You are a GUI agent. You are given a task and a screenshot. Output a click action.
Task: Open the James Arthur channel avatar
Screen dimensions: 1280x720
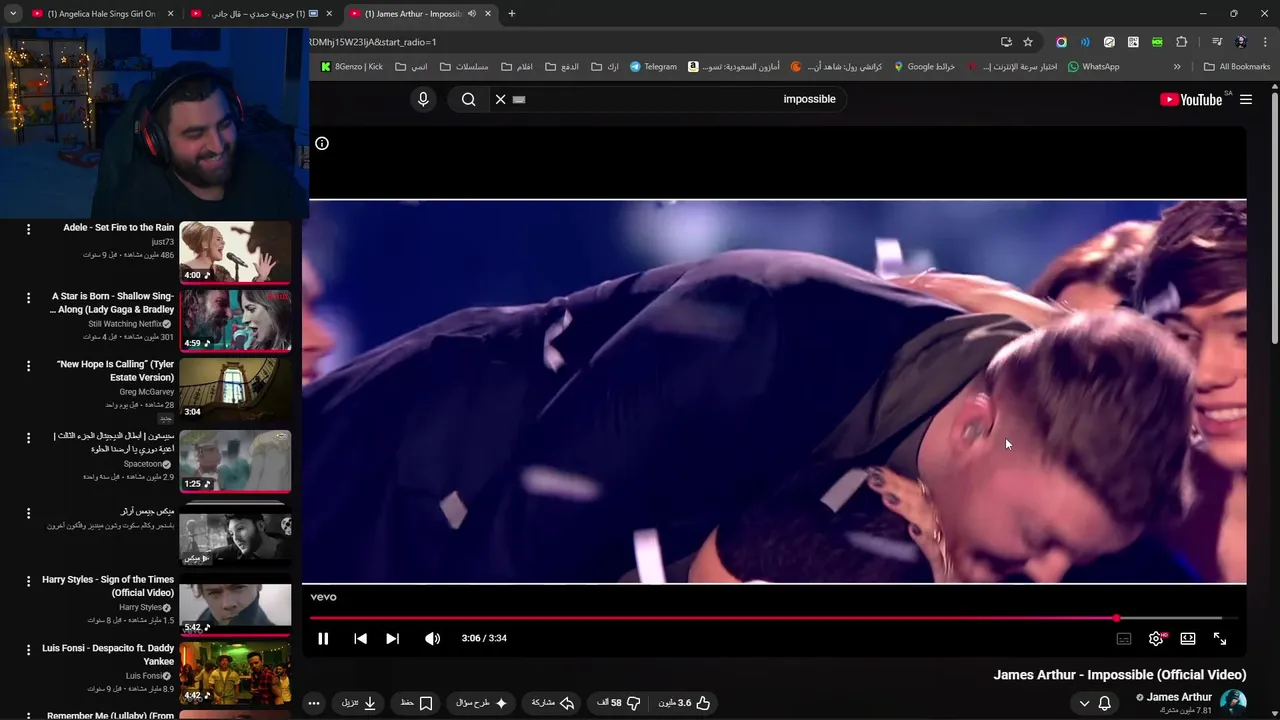pyautogui.click(x=1233, y=702)
